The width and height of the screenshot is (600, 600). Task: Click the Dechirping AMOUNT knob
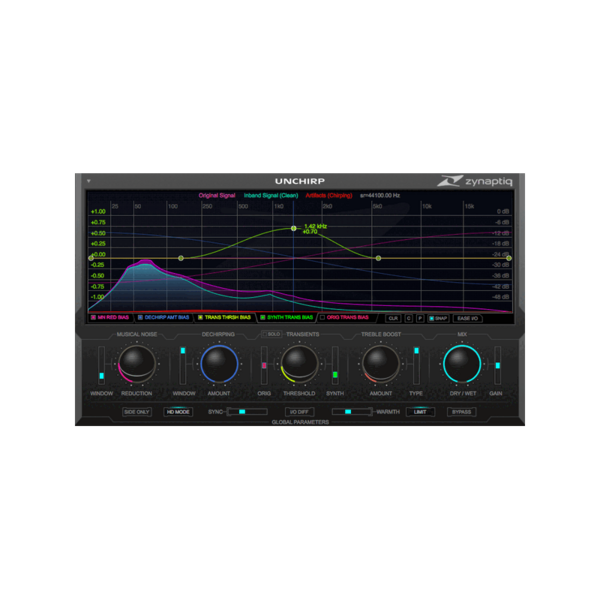pyautogui.click(x=219, y=364)
